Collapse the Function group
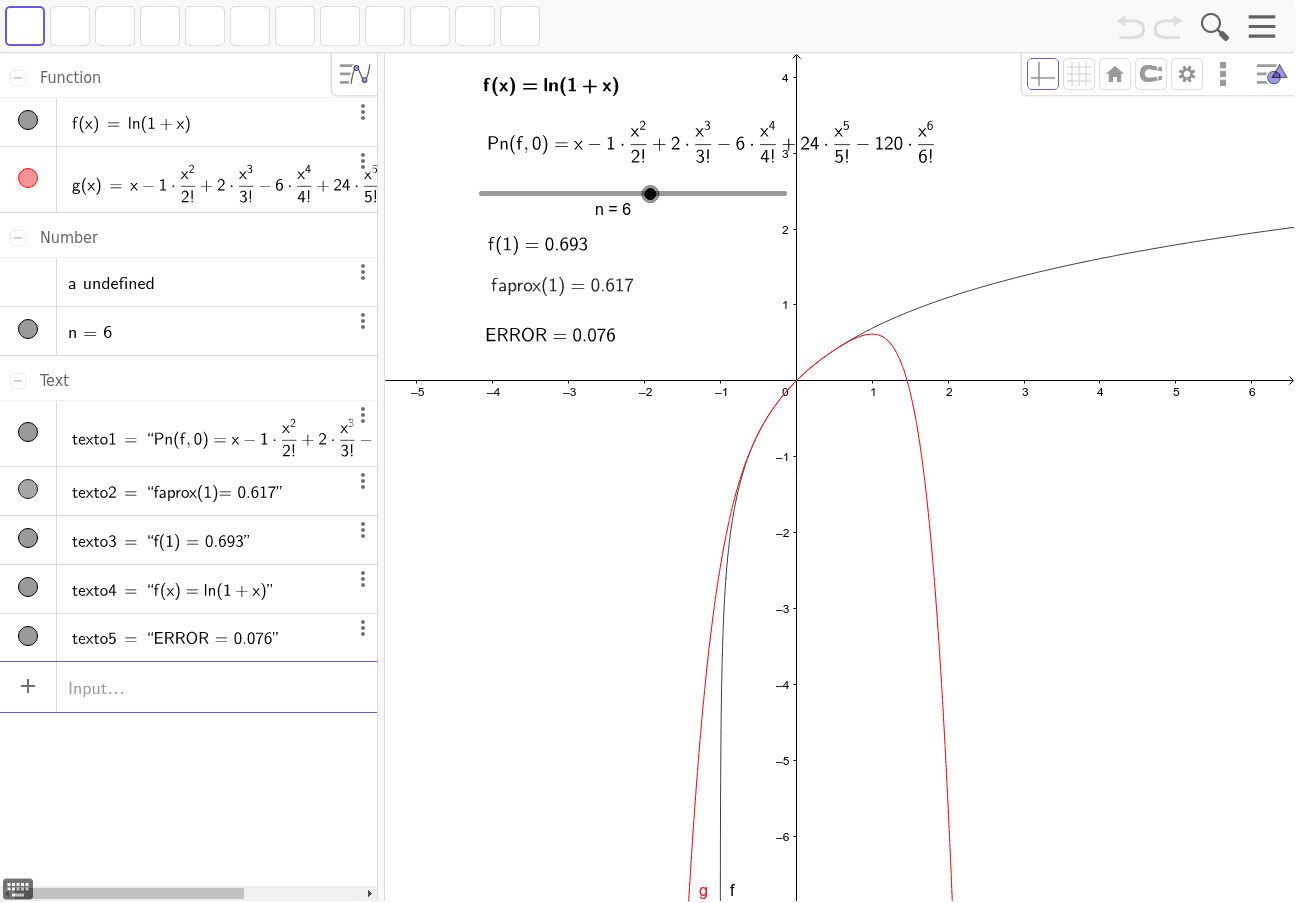The height and width of the screenshot is (903, 1296). coord(18,77)
